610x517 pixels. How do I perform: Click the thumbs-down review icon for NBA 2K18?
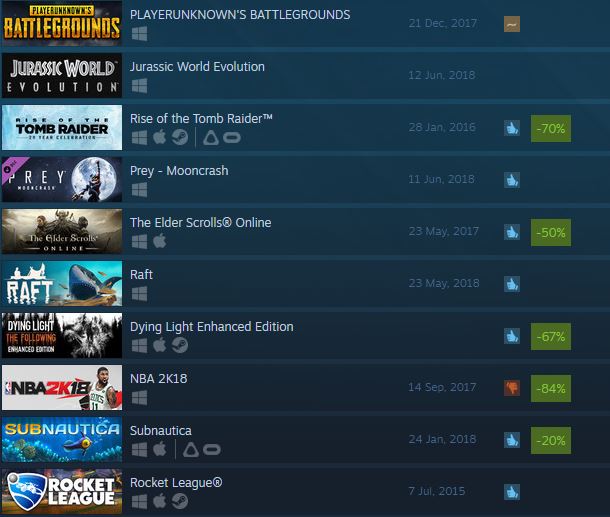pyautogui.click(x=512, y=388)
